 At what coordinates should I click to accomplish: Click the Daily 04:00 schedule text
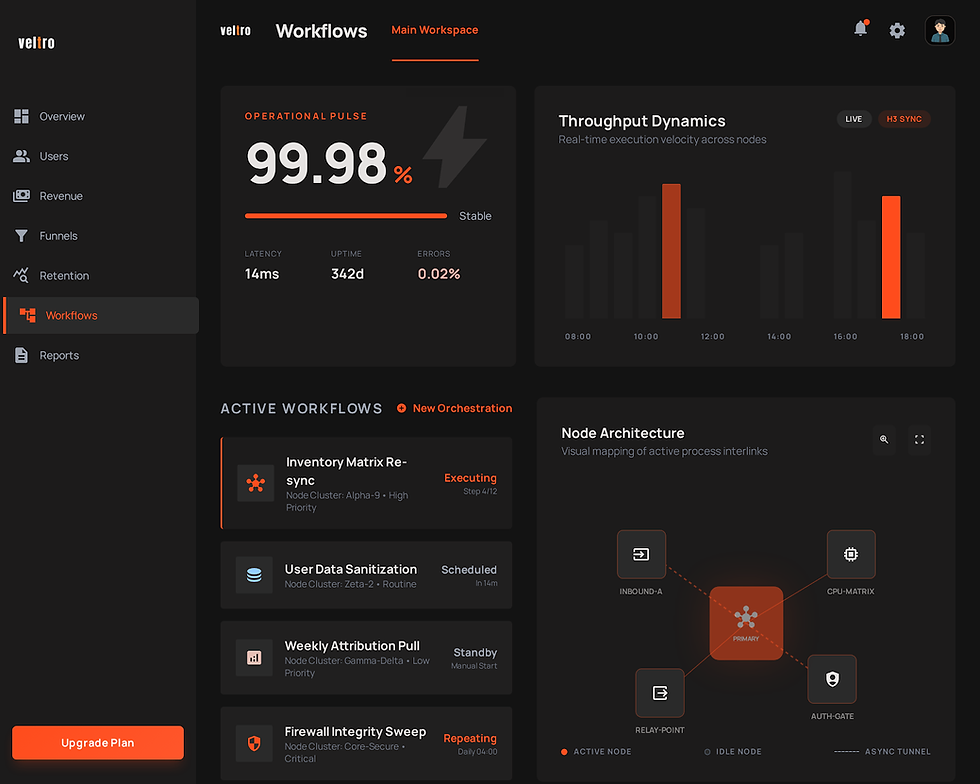[478, 751]
